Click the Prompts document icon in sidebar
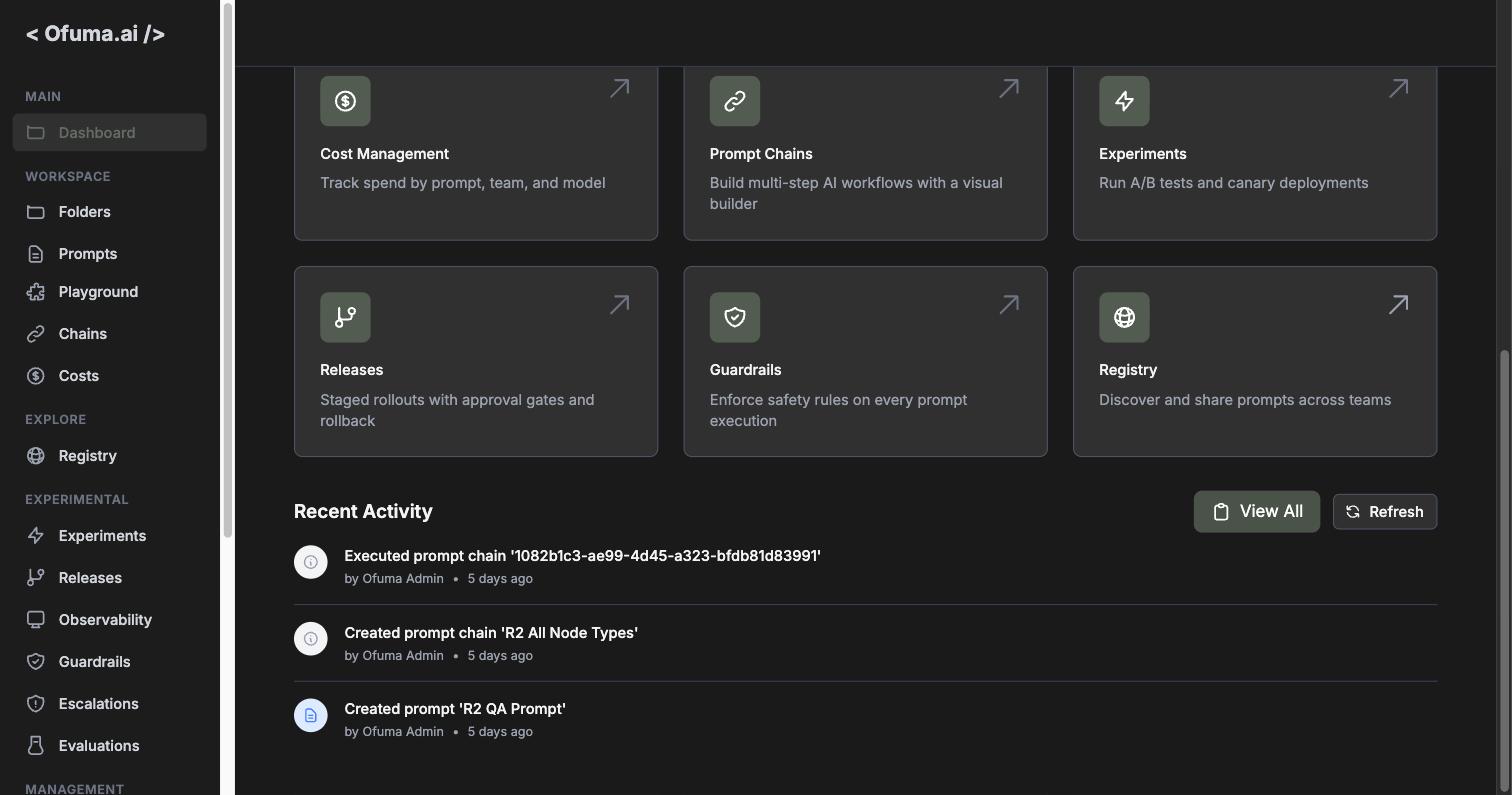 36,254
